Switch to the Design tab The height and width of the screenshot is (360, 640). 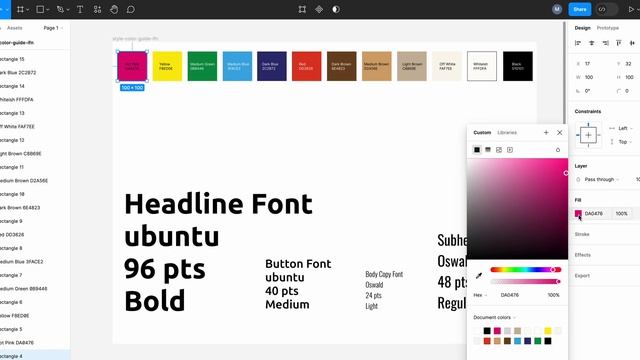(582, 28)
